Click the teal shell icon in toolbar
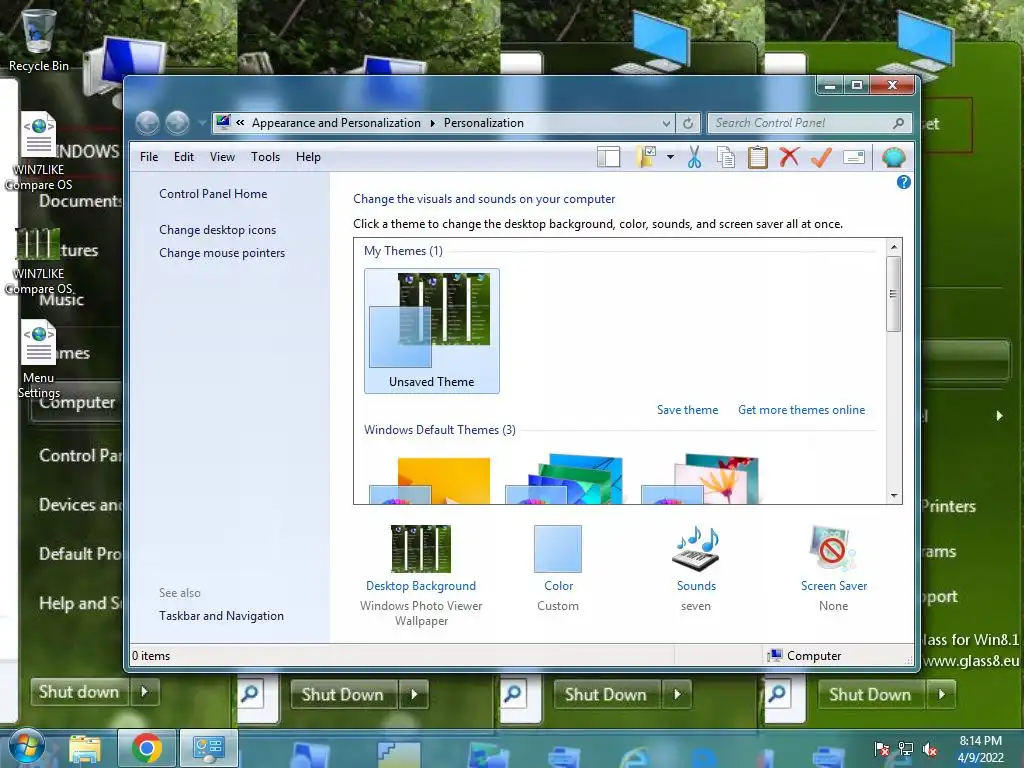This screenshot has width=1024, height=768. coord(893,157)
